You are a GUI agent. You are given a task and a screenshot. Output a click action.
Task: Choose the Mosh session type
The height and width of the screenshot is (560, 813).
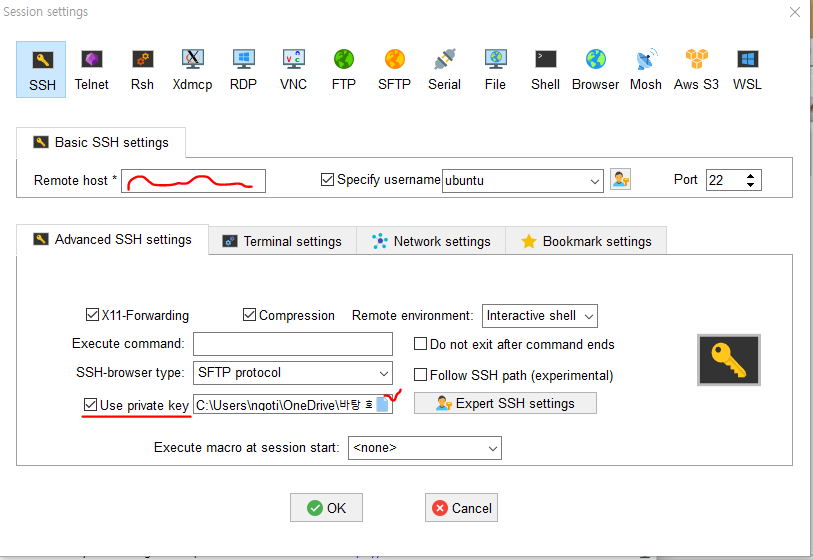click(646, 69)
